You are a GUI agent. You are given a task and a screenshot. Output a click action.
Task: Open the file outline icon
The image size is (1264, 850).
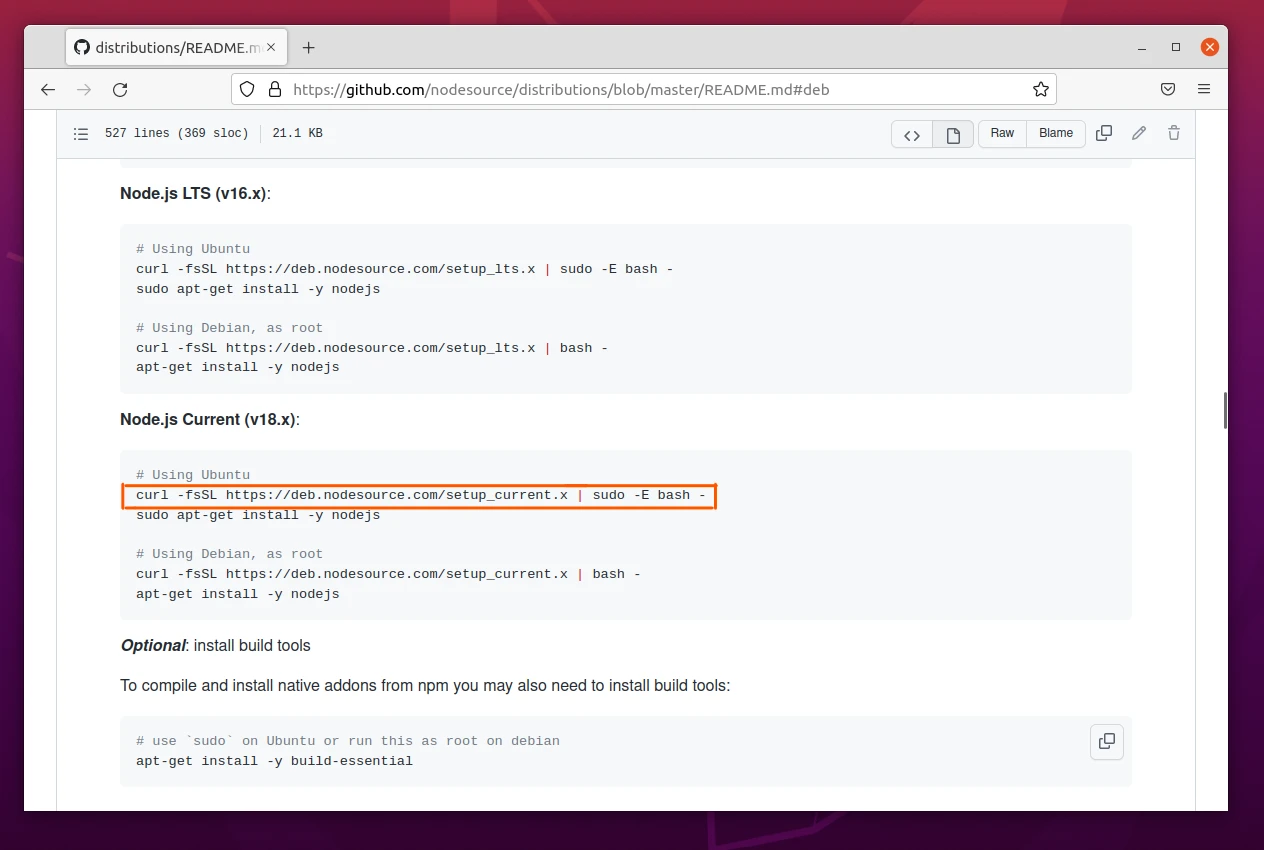(81, 133)
